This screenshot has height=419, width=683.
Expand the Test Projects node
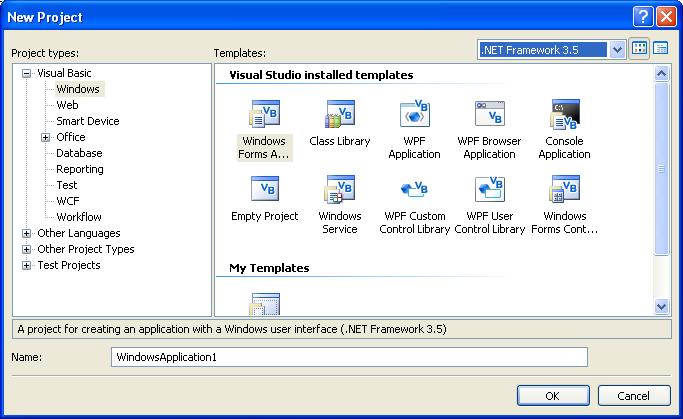point(27,265)
